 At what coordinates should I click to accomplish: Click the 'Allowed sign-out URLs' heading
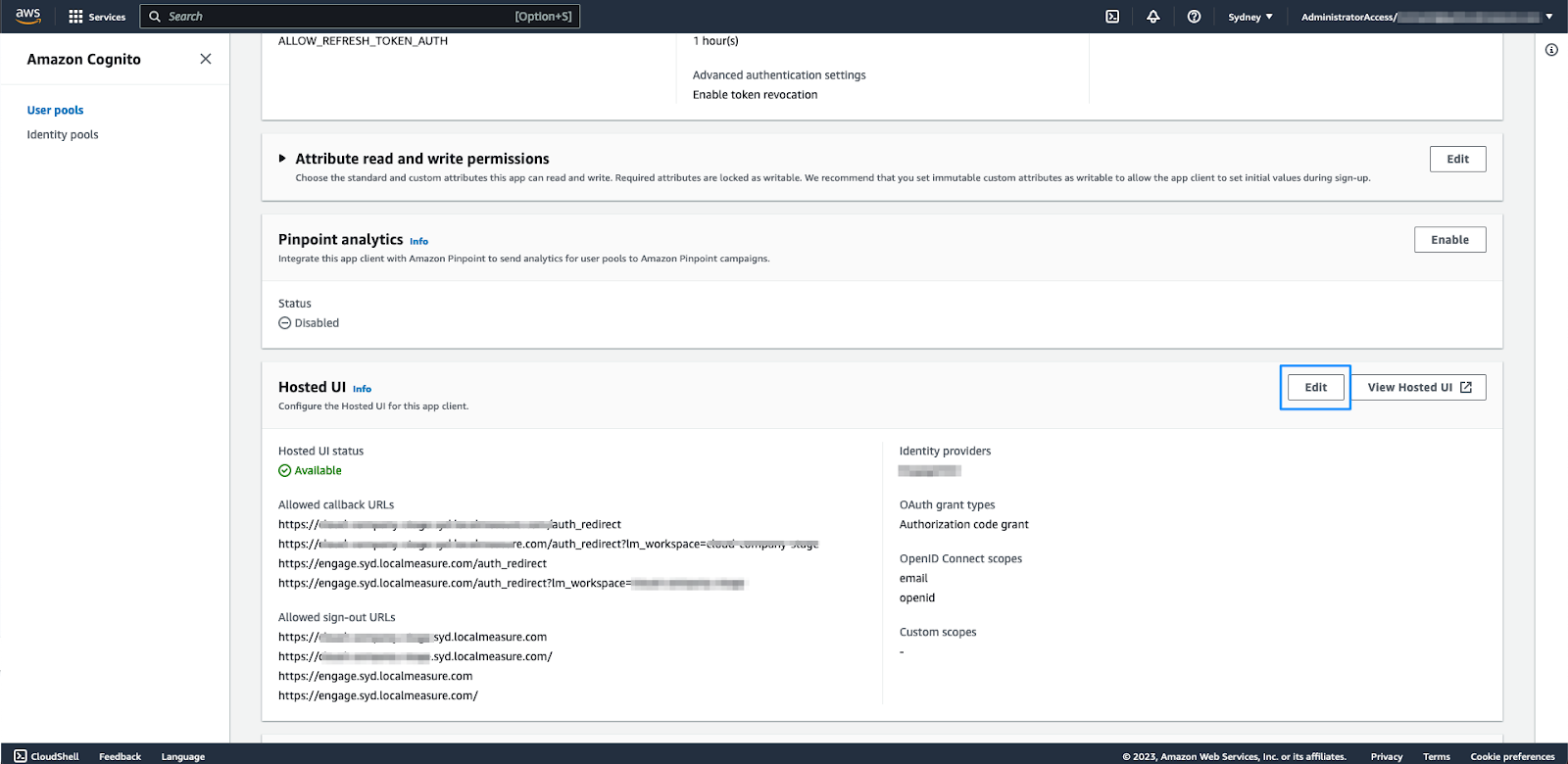click(337, 618)
